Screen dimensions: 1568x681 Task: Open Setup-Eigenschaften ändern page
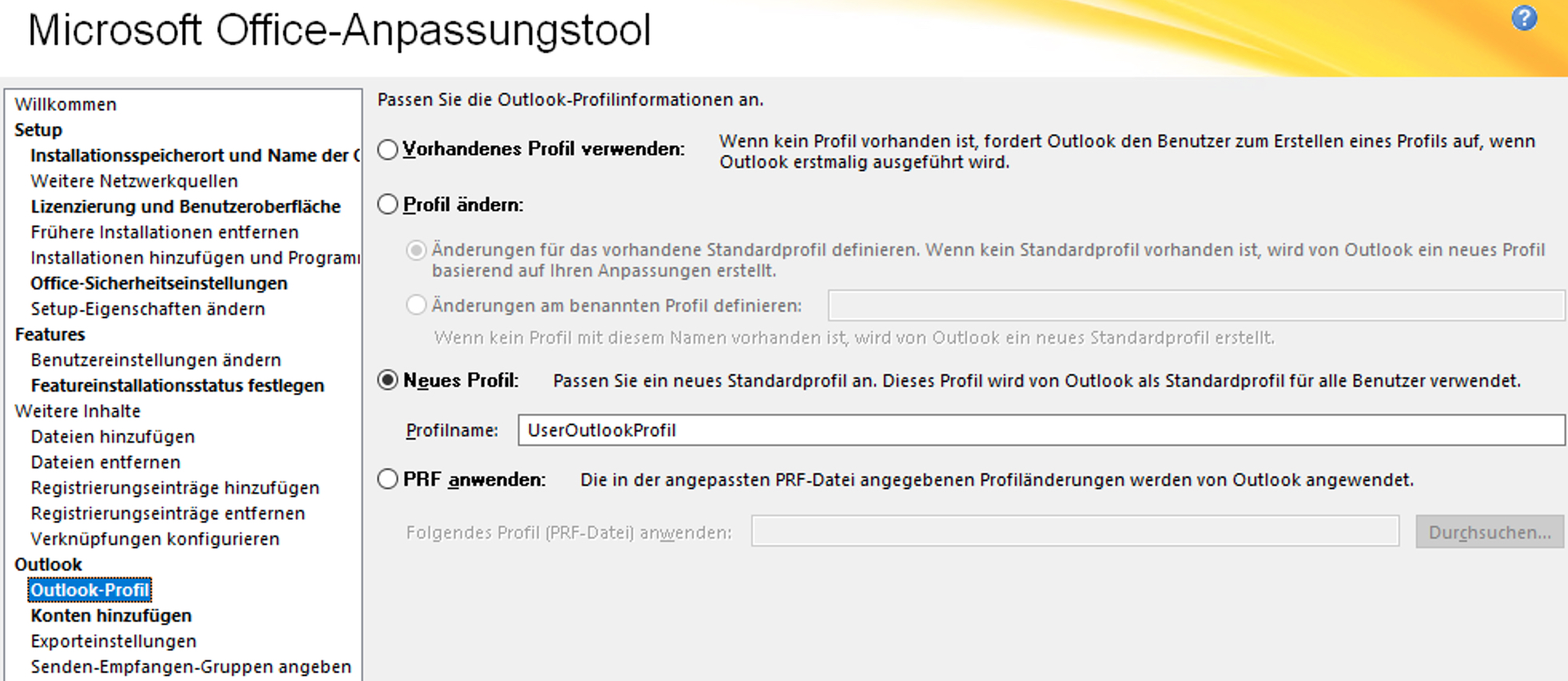point(148,309)
